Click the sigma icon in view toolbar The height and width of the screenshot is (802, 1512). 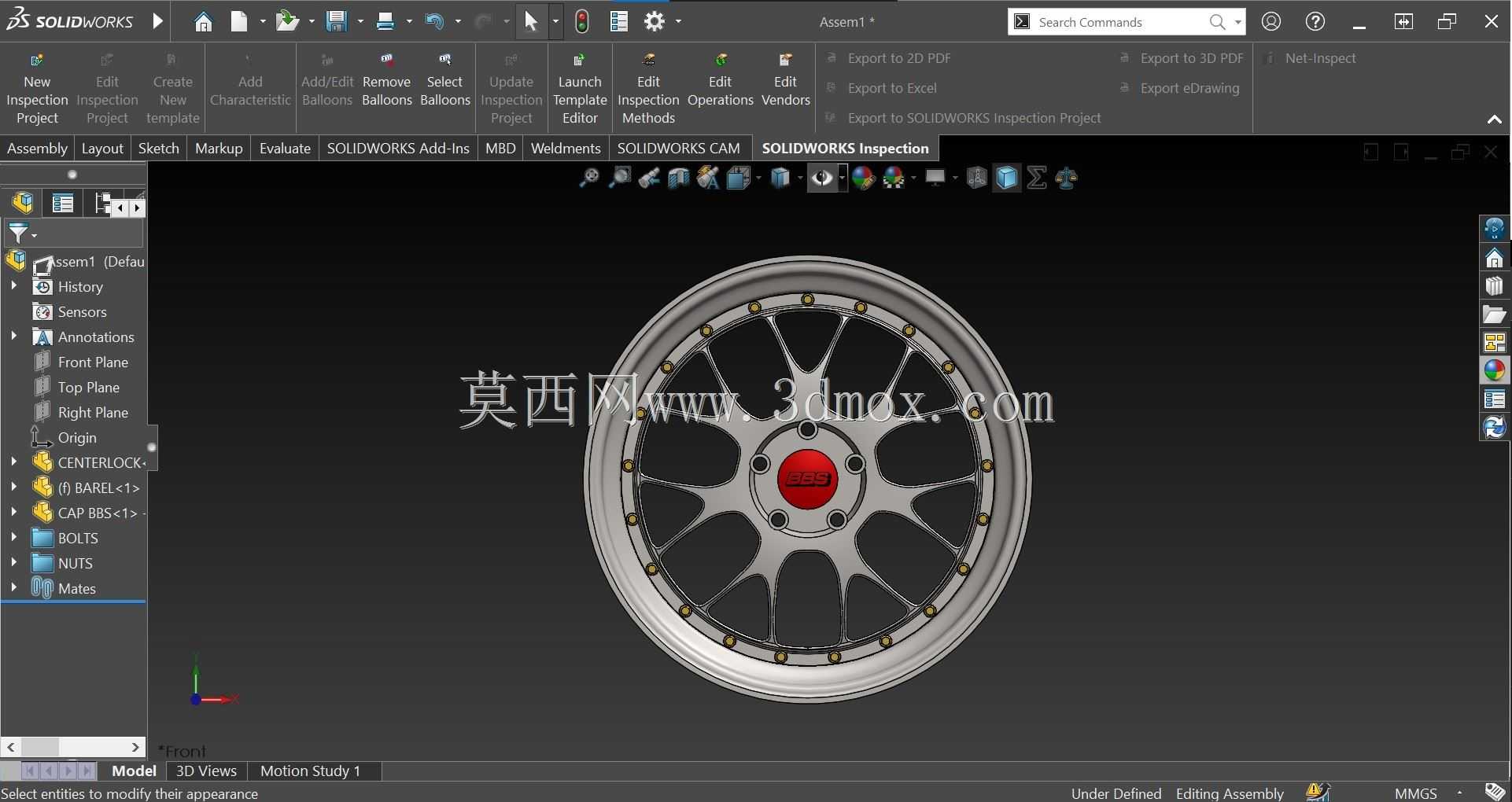tap(1037, 178)
